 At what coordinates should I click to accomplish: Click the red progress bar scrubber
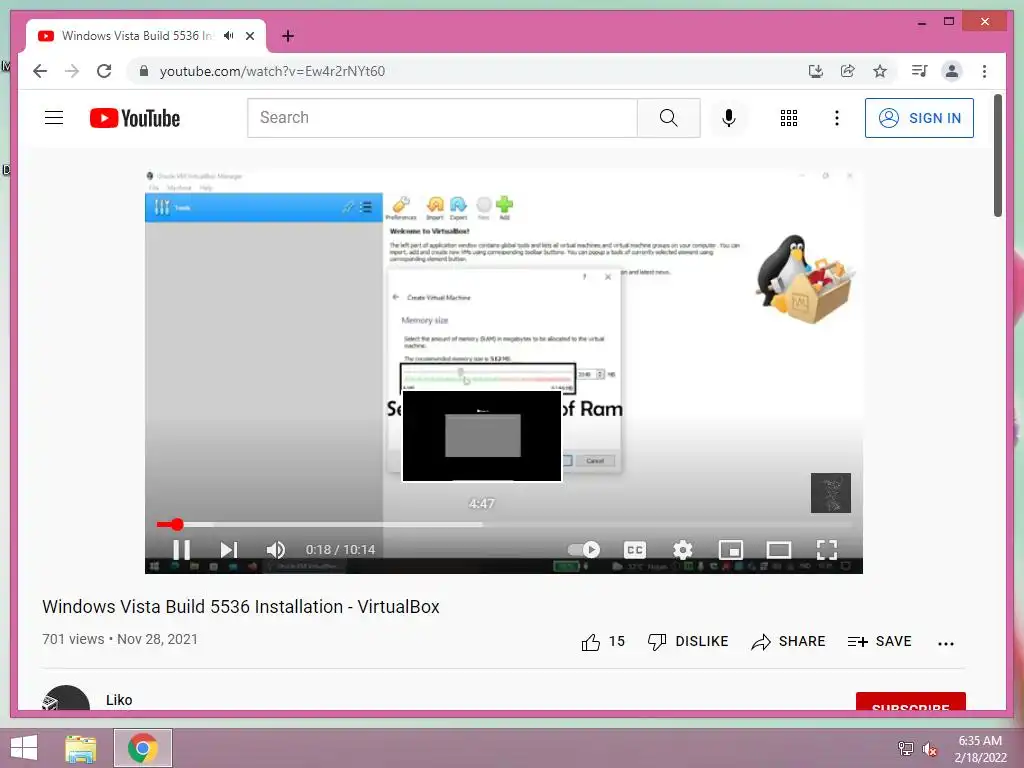(177, 524)
